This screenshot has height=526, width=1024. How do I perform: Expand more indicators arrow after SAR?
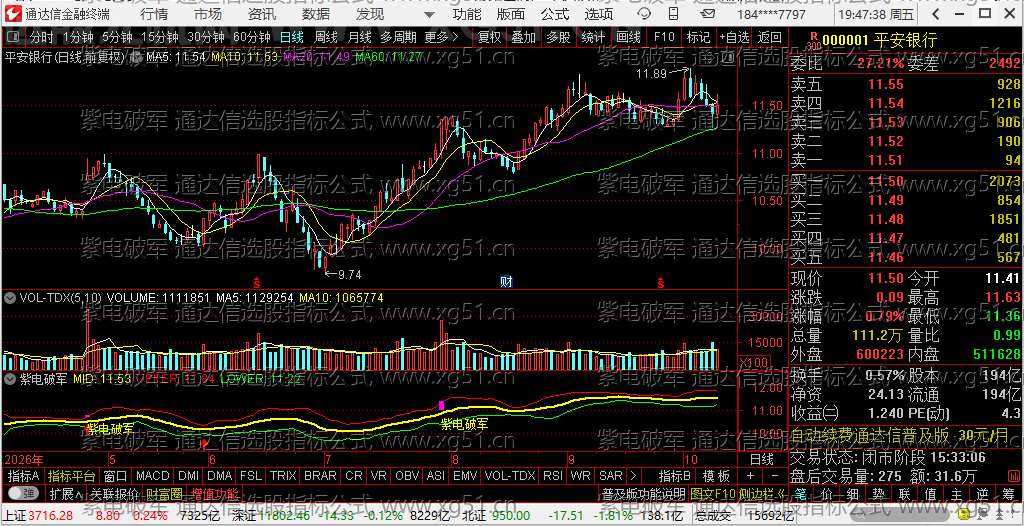(632, 475)
